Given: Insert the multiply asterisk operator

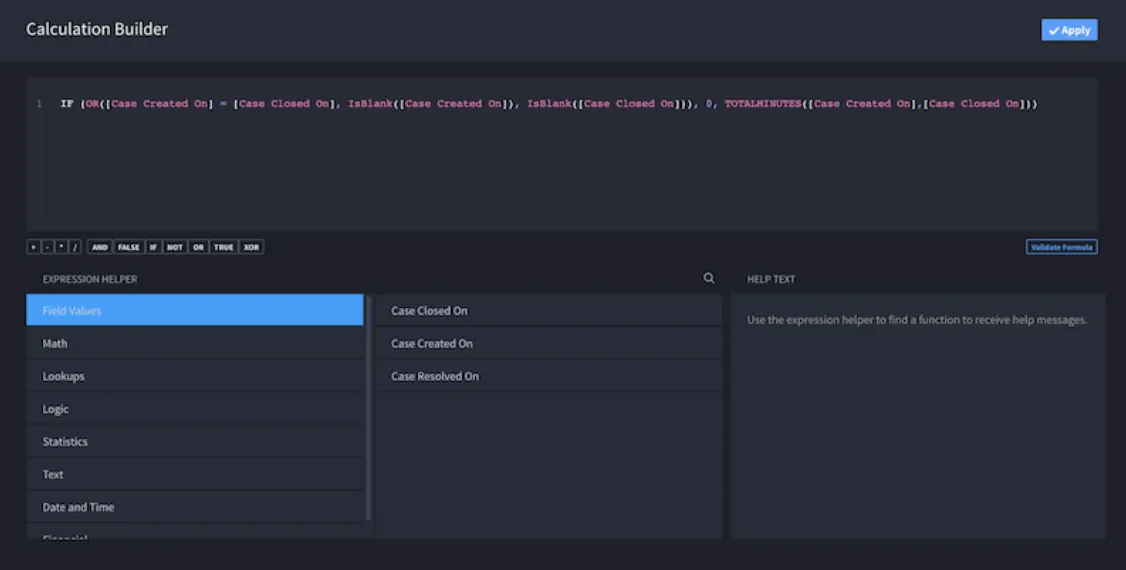Looking at the screenshot, I should pyautogui.click(x=61, y=247).
